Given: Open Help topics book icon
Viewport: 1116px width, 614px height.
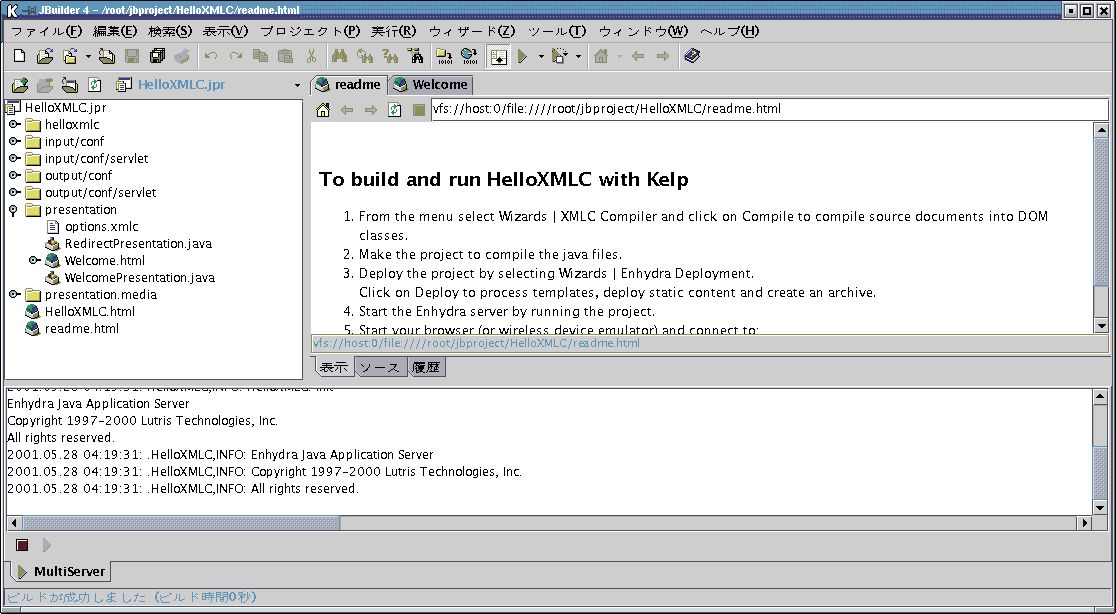Looking at the screenshot, I should click(692, 56).
